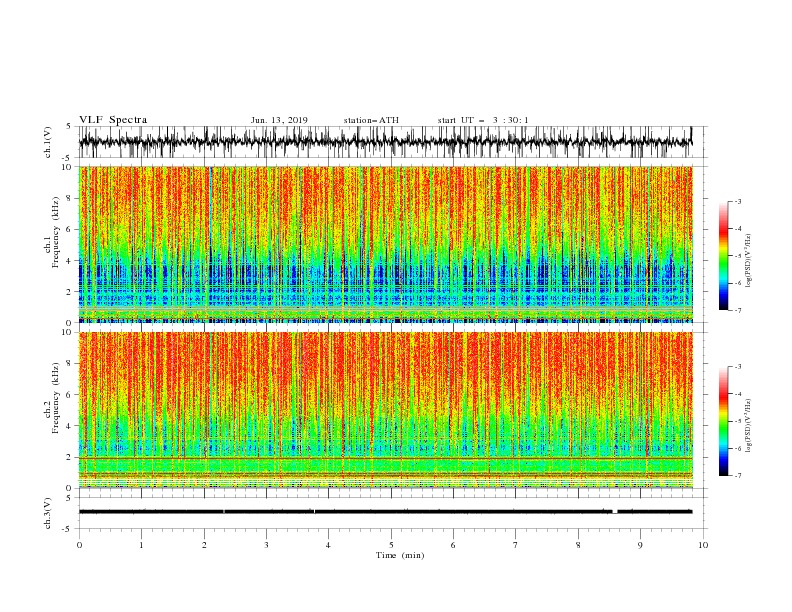The height and width of the screenshot is (612, 792).
Task: Click the "3" tick on the time axis
Action: pyautogui.click(x=266, y=545)
